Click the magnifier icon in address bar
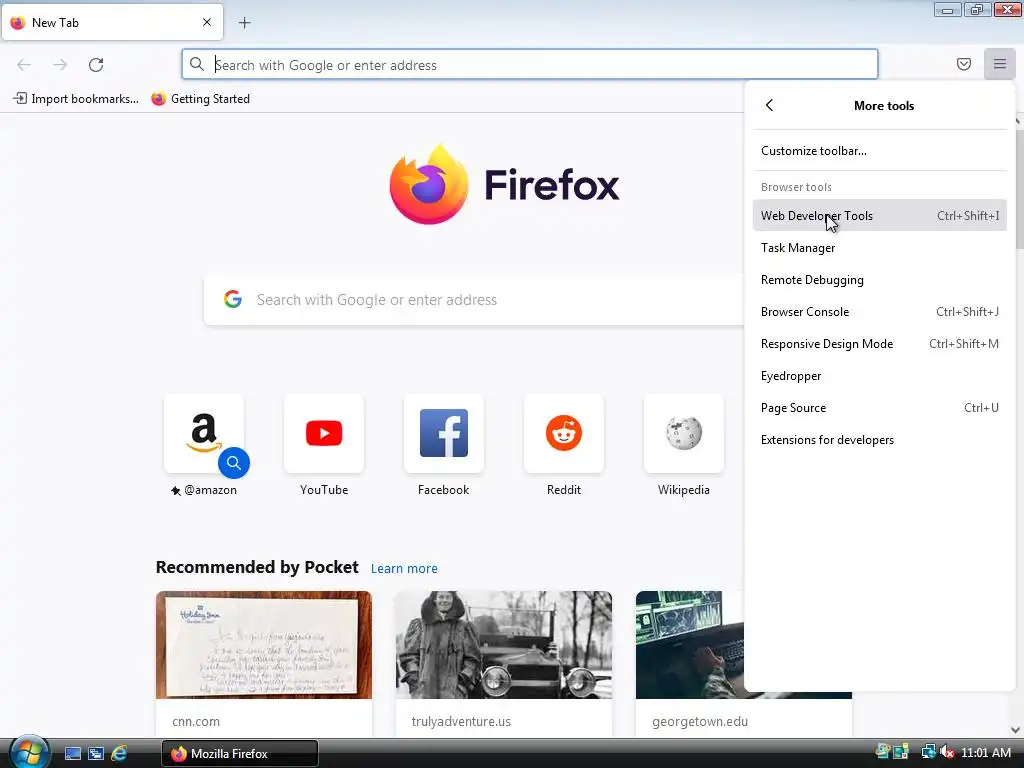Viewport: 1024px width, 768px height. tap(197, 64)
